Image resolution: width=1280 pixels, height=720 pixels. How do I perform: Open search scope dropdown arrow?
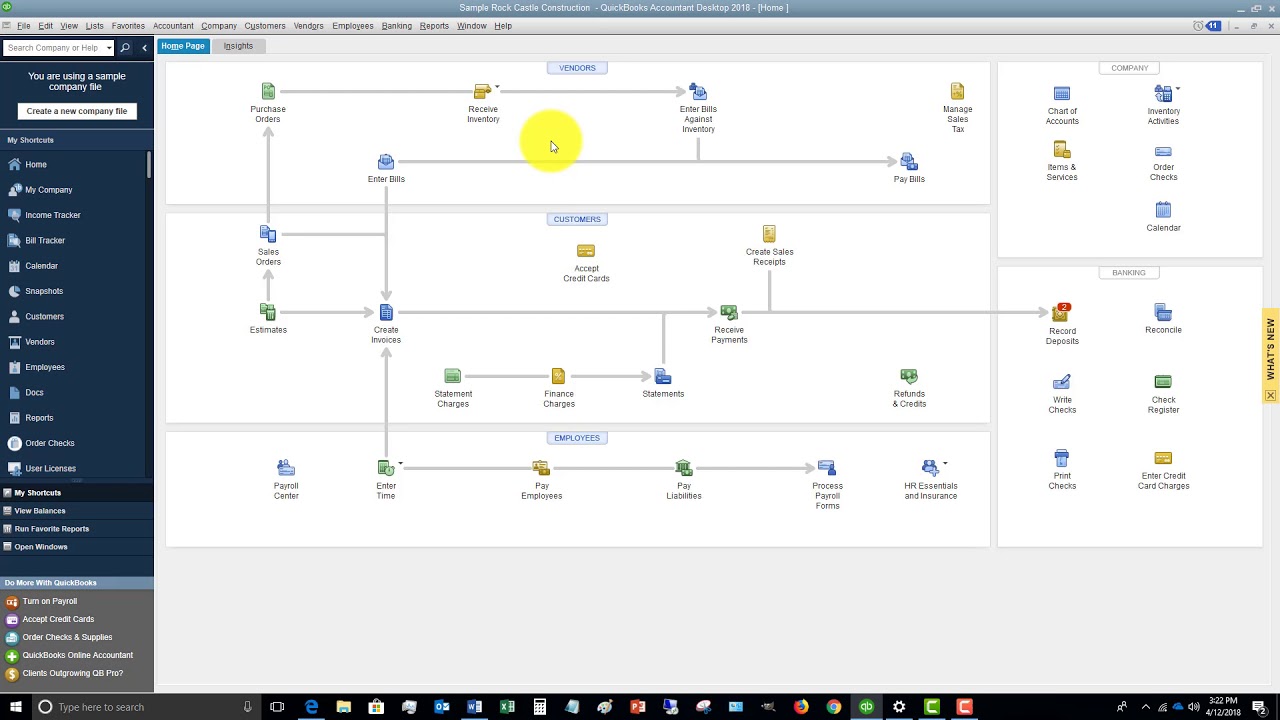pyautogui.click(x=109, y=48)
